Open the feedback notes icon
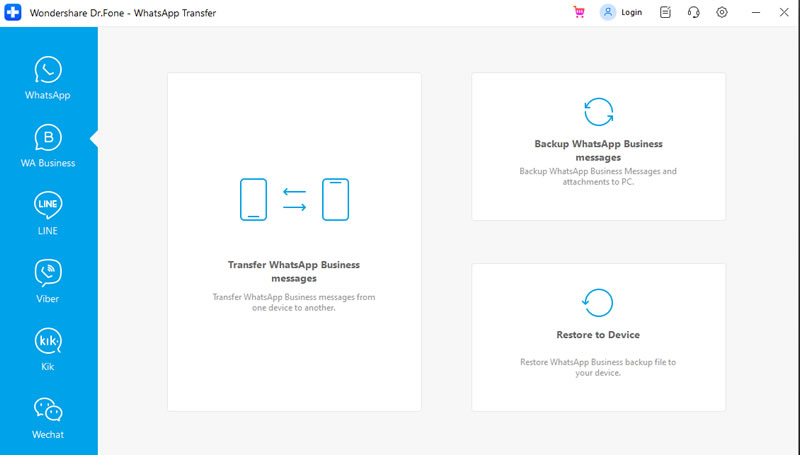Screen dimensions: 800x455 coord(665,12)
